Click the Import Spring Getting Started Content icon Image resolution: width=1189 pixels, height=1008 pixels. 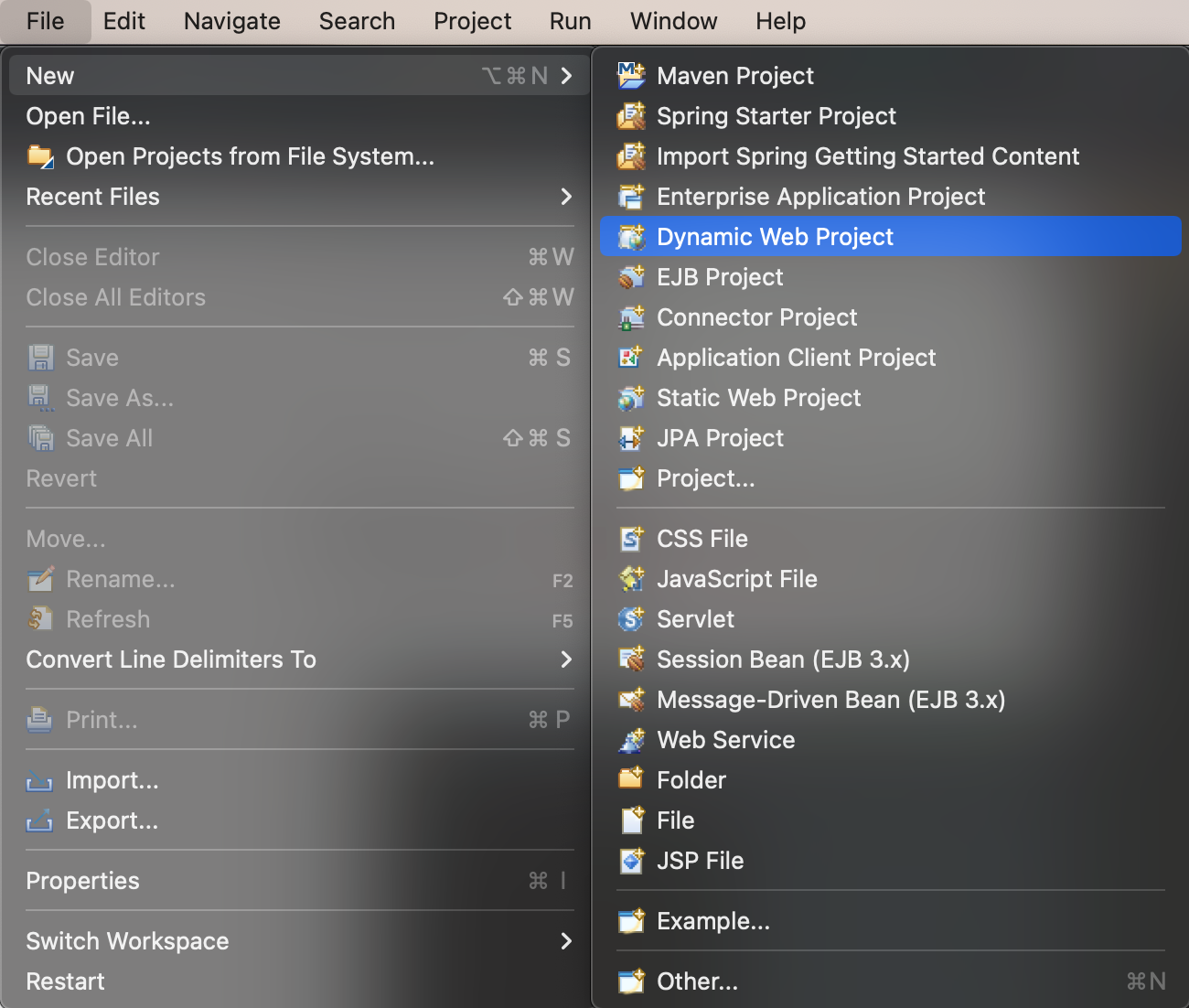point(631,155)
